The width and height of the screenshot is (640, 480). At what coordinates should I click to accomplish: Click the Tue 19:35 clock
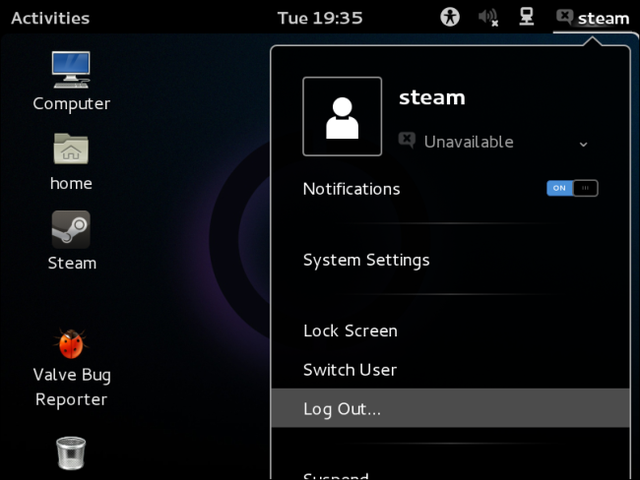click(x=320, y=18)
